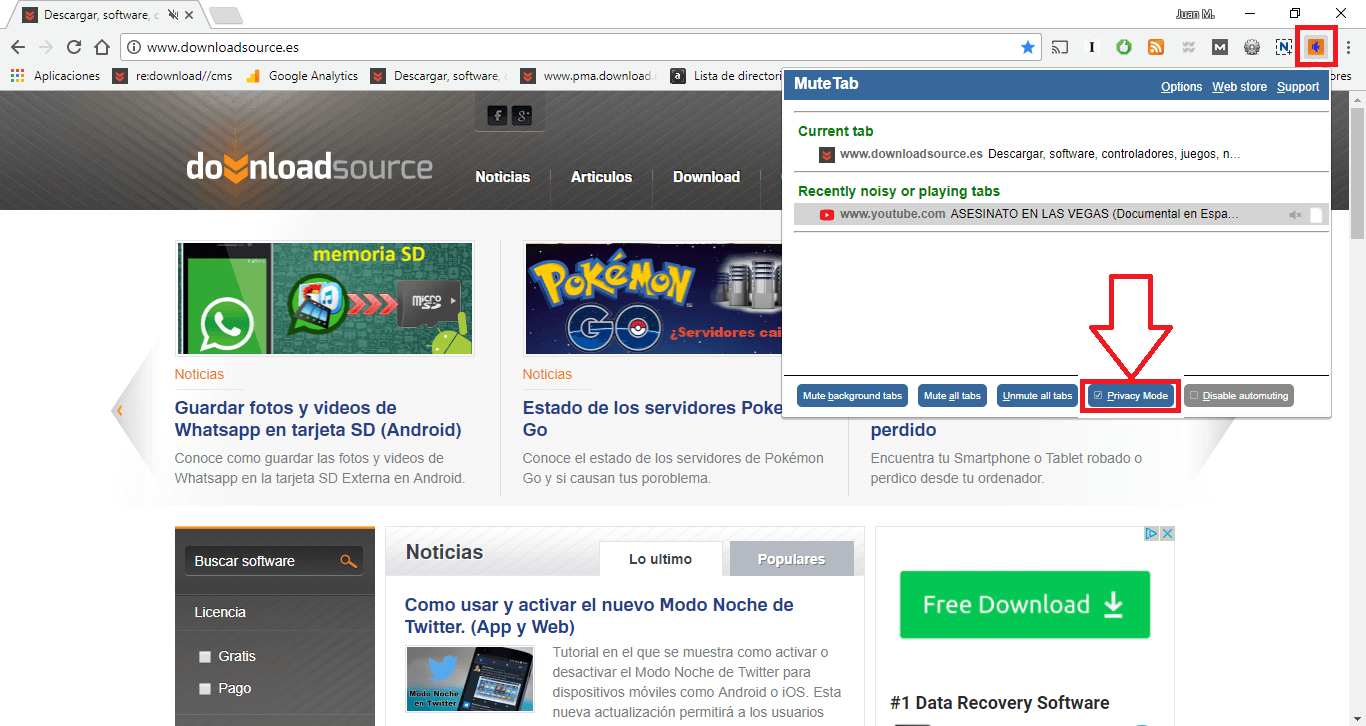Toggle the Privacy Mode checkbox
Viewport: 1366px width, 726px height.
(x=1098, y=396)
